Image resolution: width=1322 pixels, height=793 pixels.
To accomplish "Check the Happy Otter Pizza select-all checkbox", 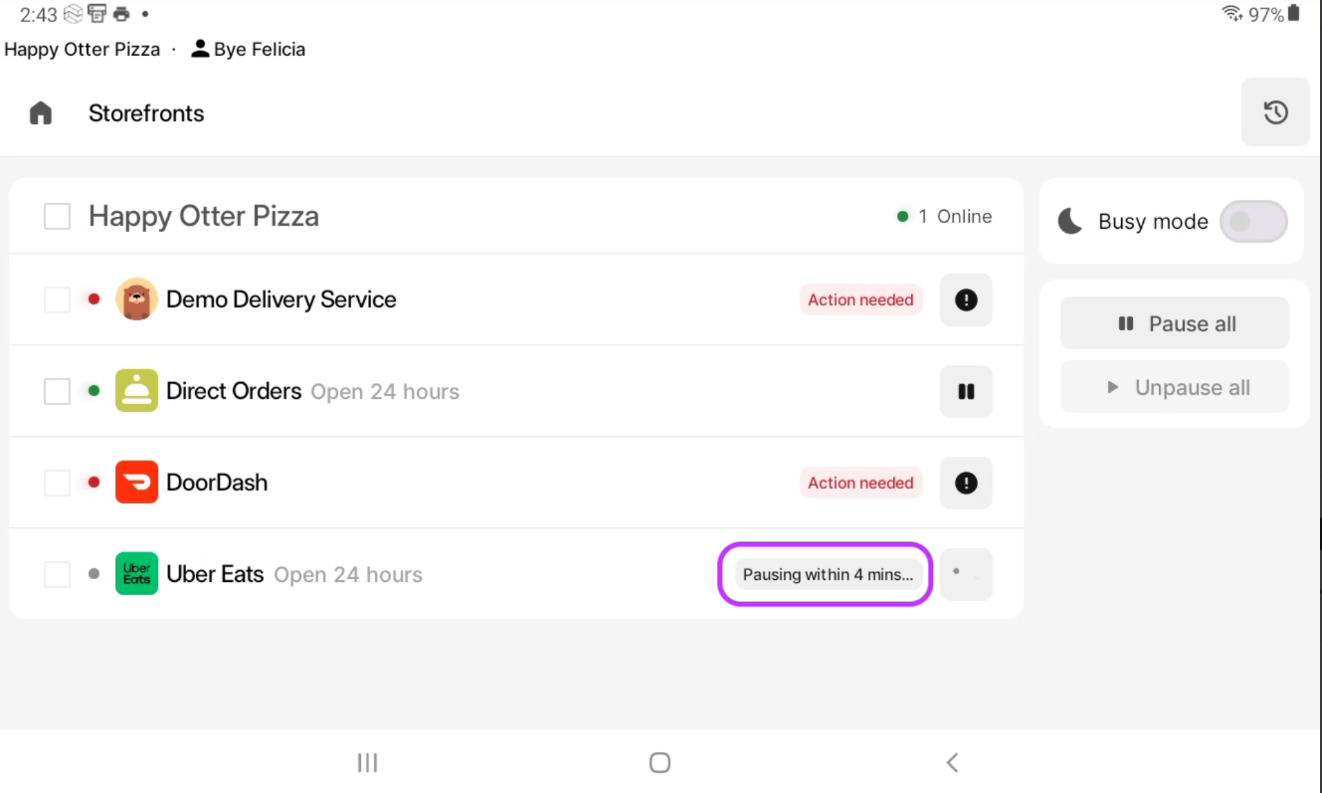I will point(57,216).
